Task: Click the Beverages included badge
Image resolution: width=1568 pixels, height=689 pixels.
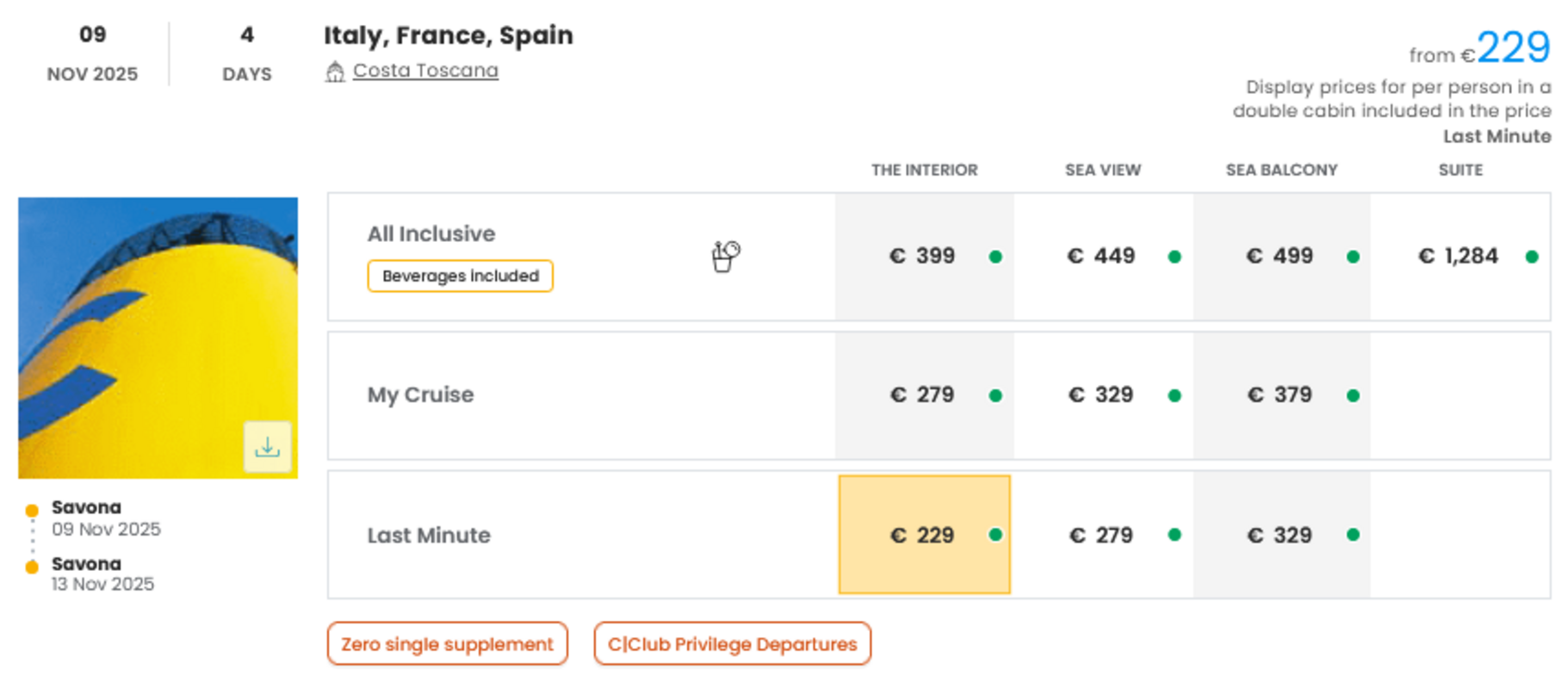Action: coord(460,276)
